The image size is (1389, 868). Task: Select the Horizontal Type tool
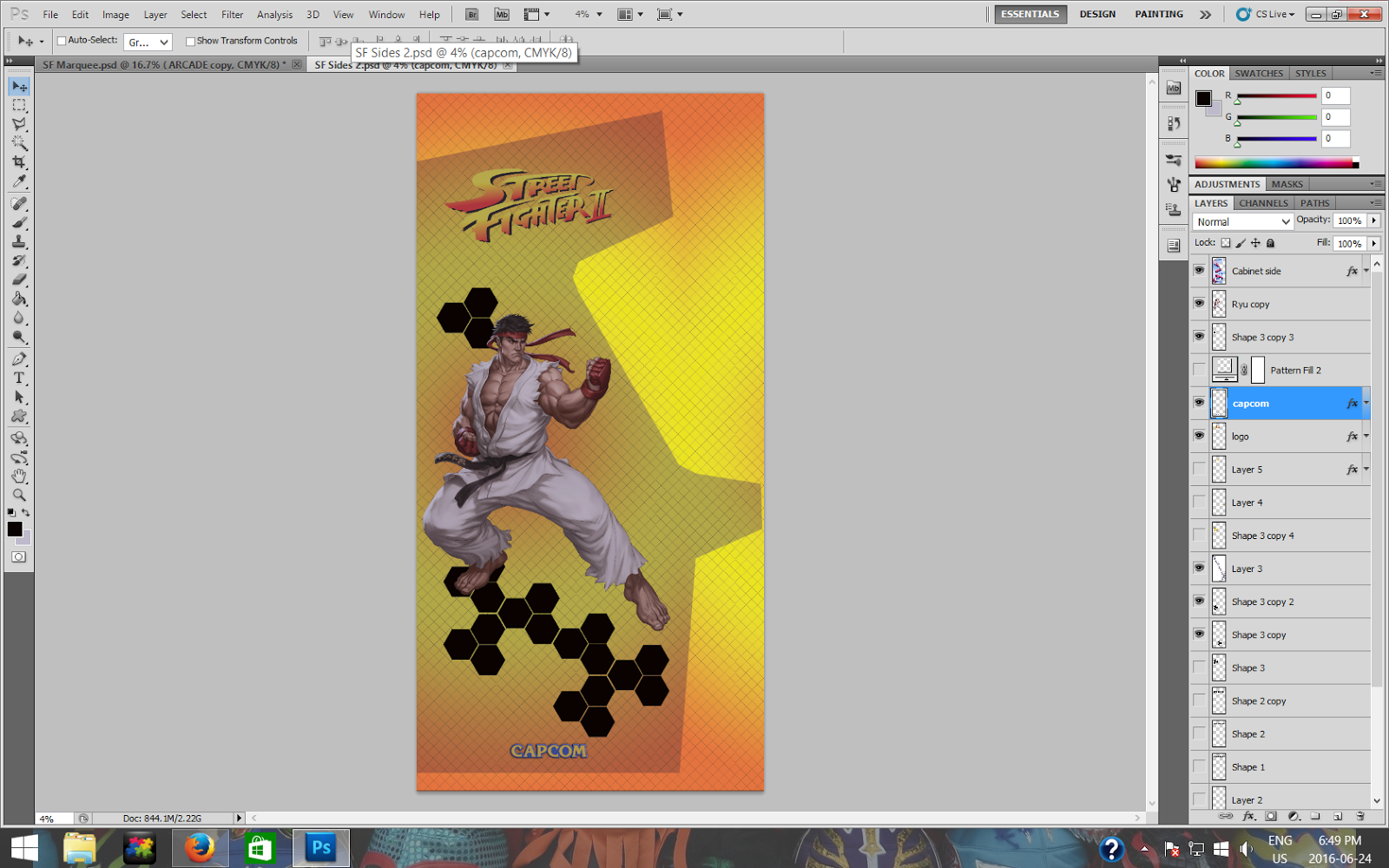coord(19,378)
